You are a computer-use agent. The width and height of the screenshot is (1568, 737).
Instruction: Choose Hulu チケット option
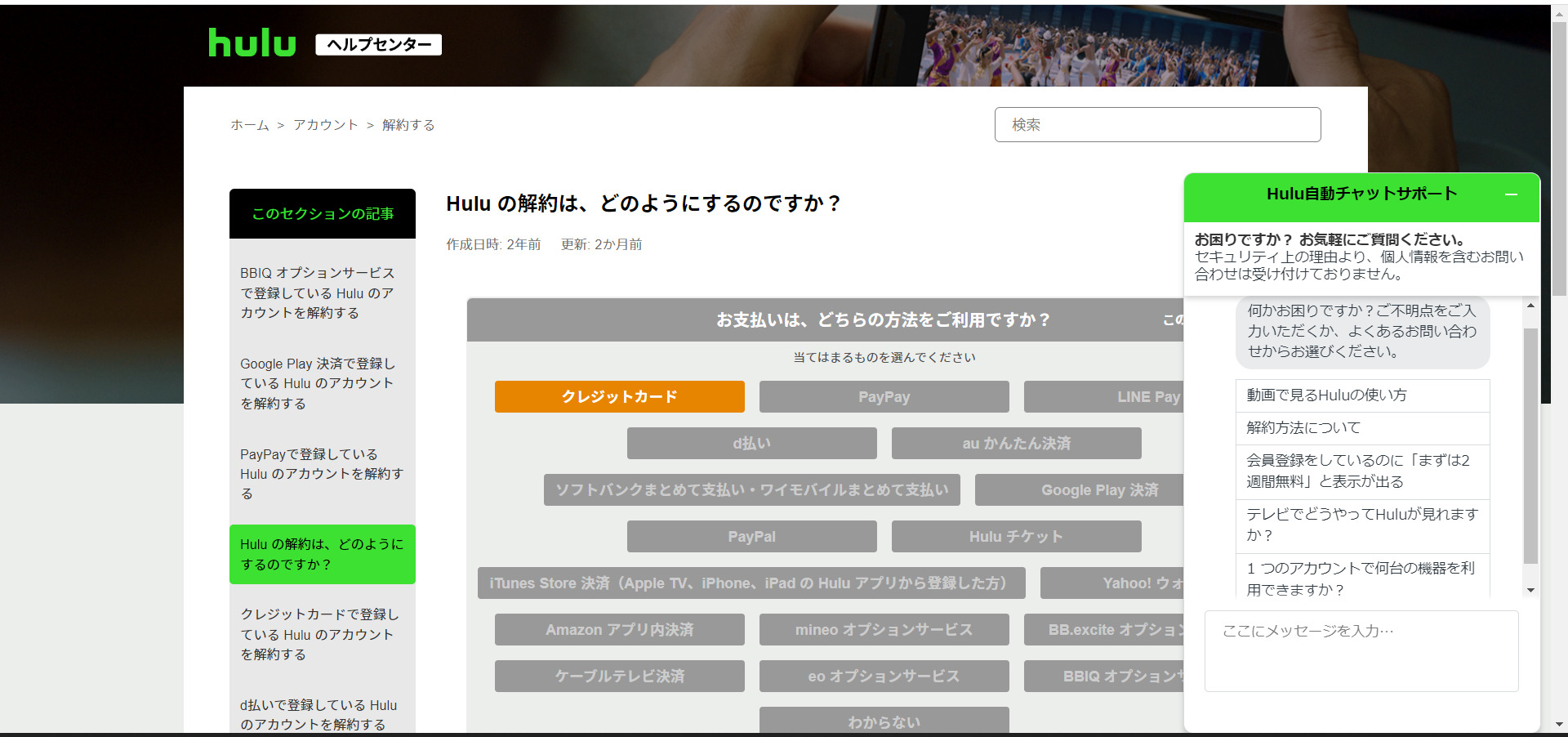point(1016,536)
